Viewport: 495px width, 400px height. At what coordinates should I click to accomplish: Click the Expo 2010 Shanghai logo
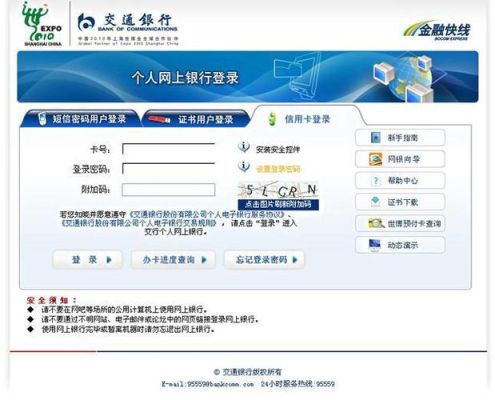(x=42, y=24)
